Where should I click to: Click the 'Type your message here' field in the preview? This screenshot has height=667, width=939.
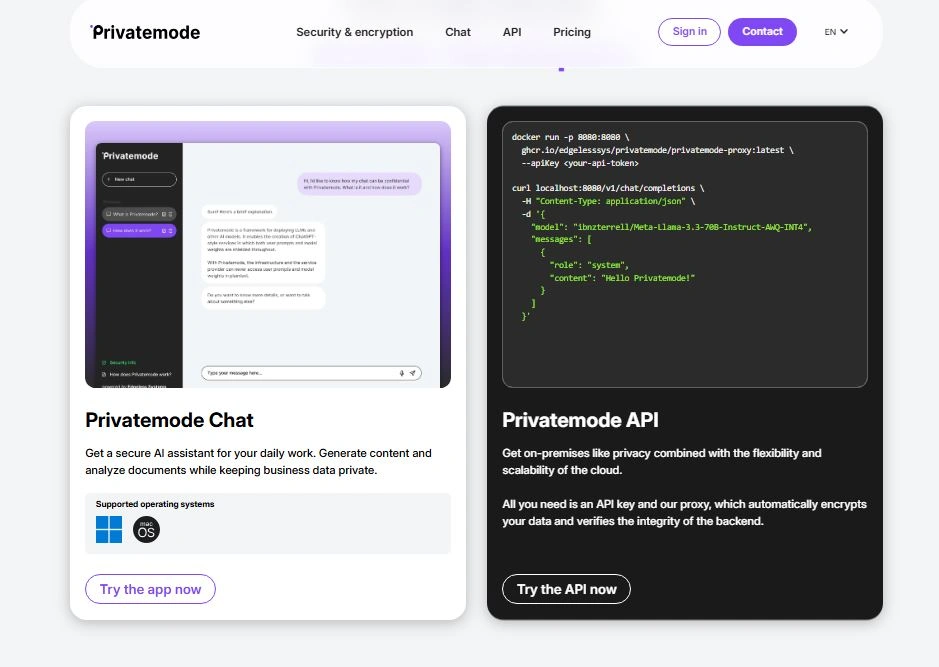click(x=300, y=373)
